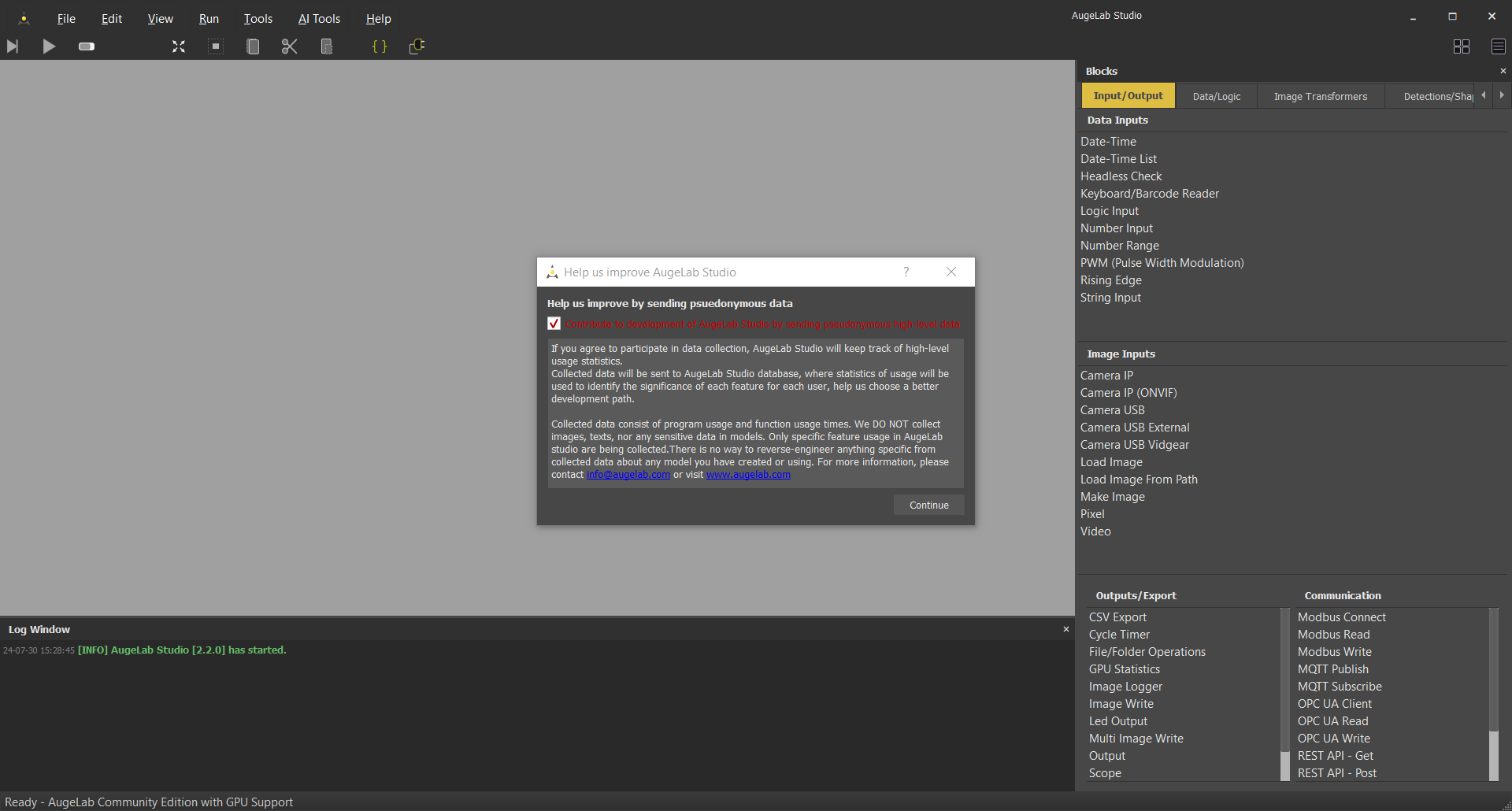Viewport: 1512px width, 811px height.
Task: Open the AI Tools menu
Action: (x=319, y=19)
